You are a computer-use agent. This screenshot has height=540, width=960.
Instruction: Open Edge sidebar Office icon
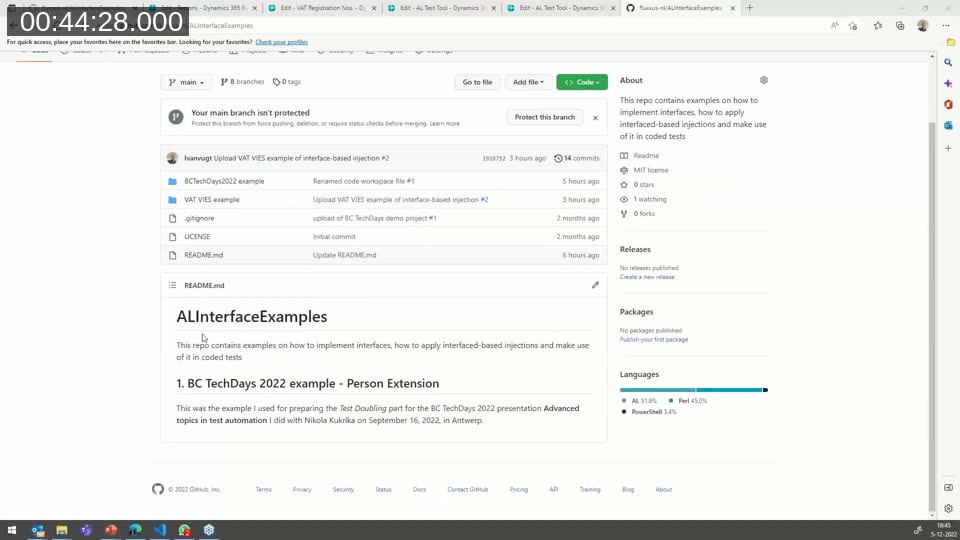tap(948, 105)
